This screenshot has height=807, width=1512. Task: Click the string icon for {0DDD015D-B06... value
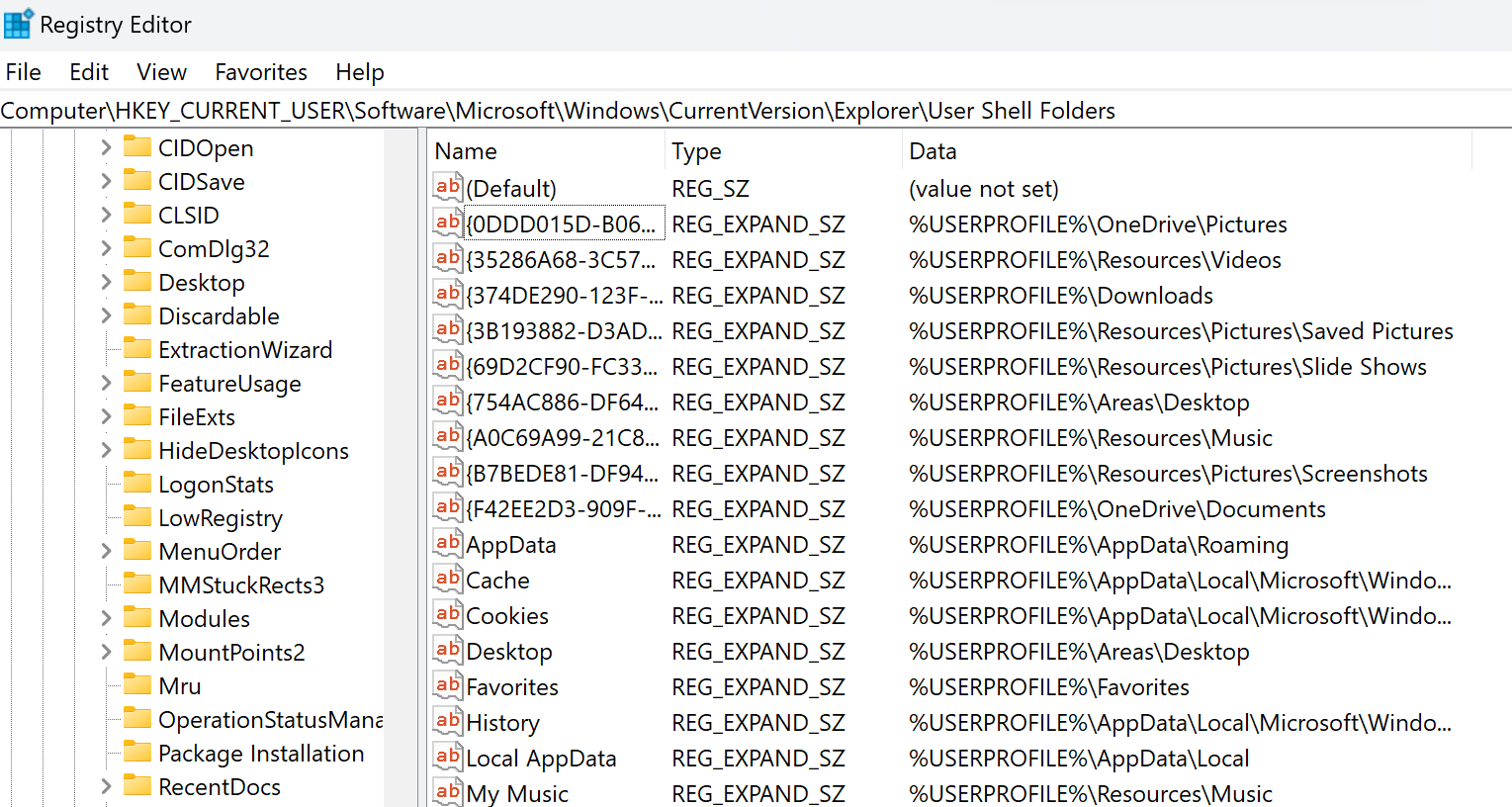pos(448,224)
